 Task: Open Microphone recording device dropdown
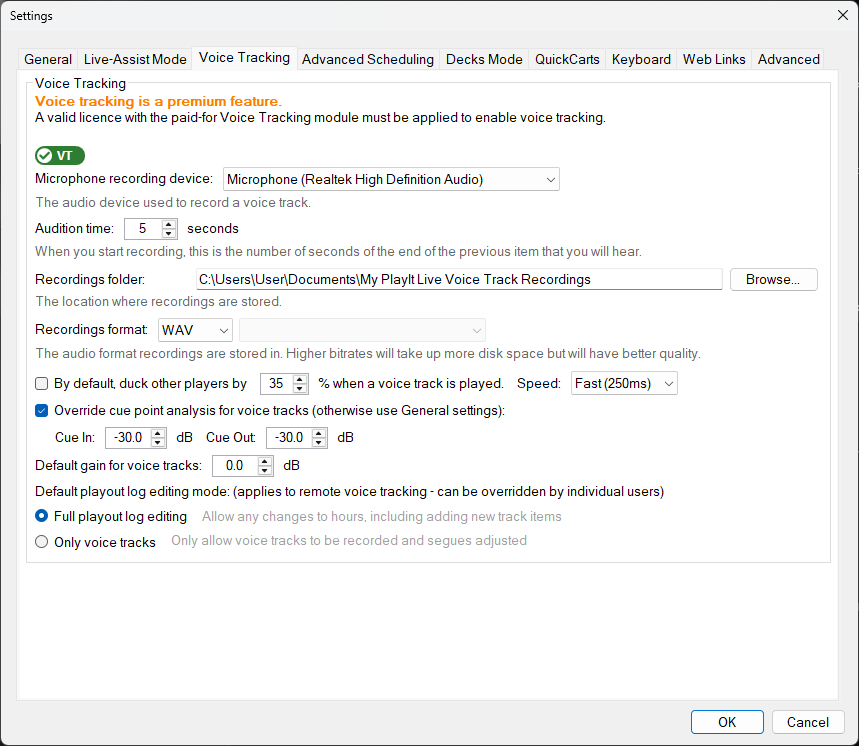point(391,179)
